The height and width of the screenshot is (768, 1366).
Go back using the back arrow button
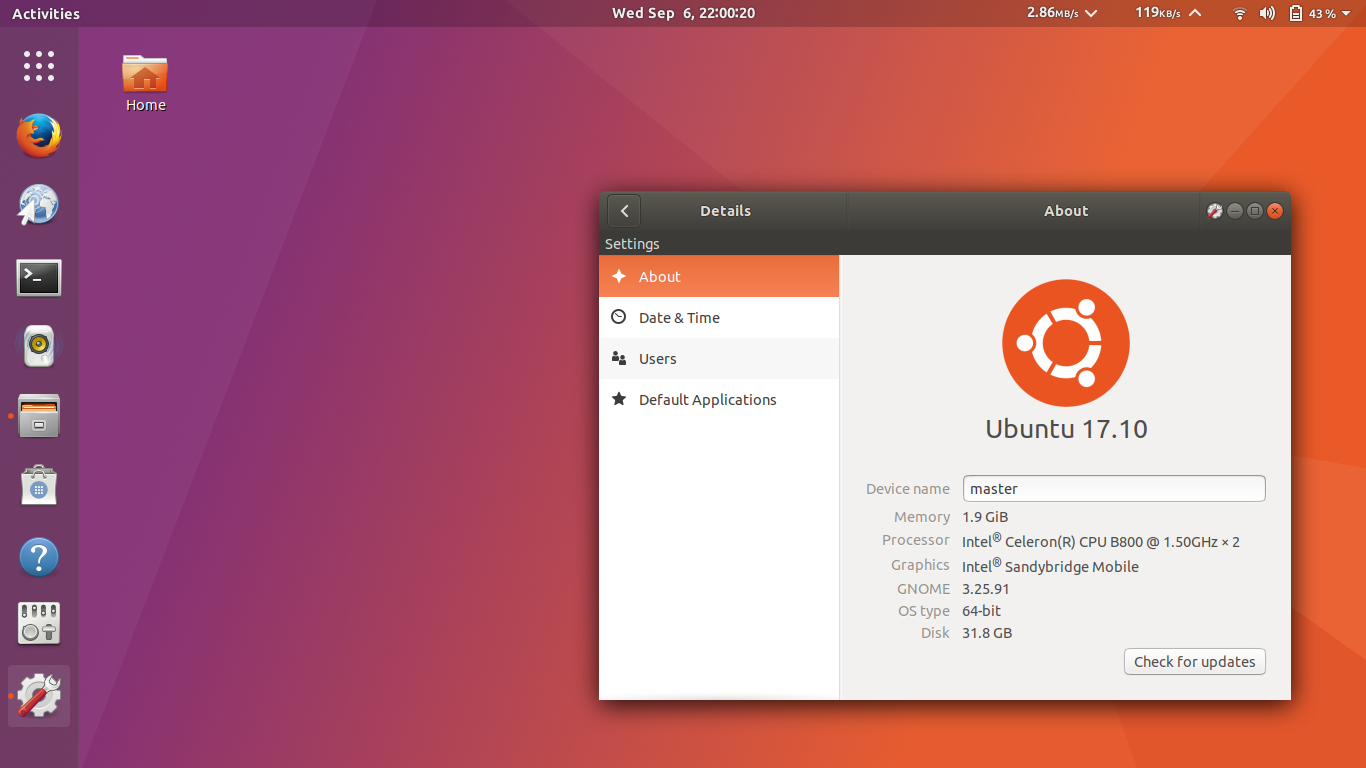point(623,210)
